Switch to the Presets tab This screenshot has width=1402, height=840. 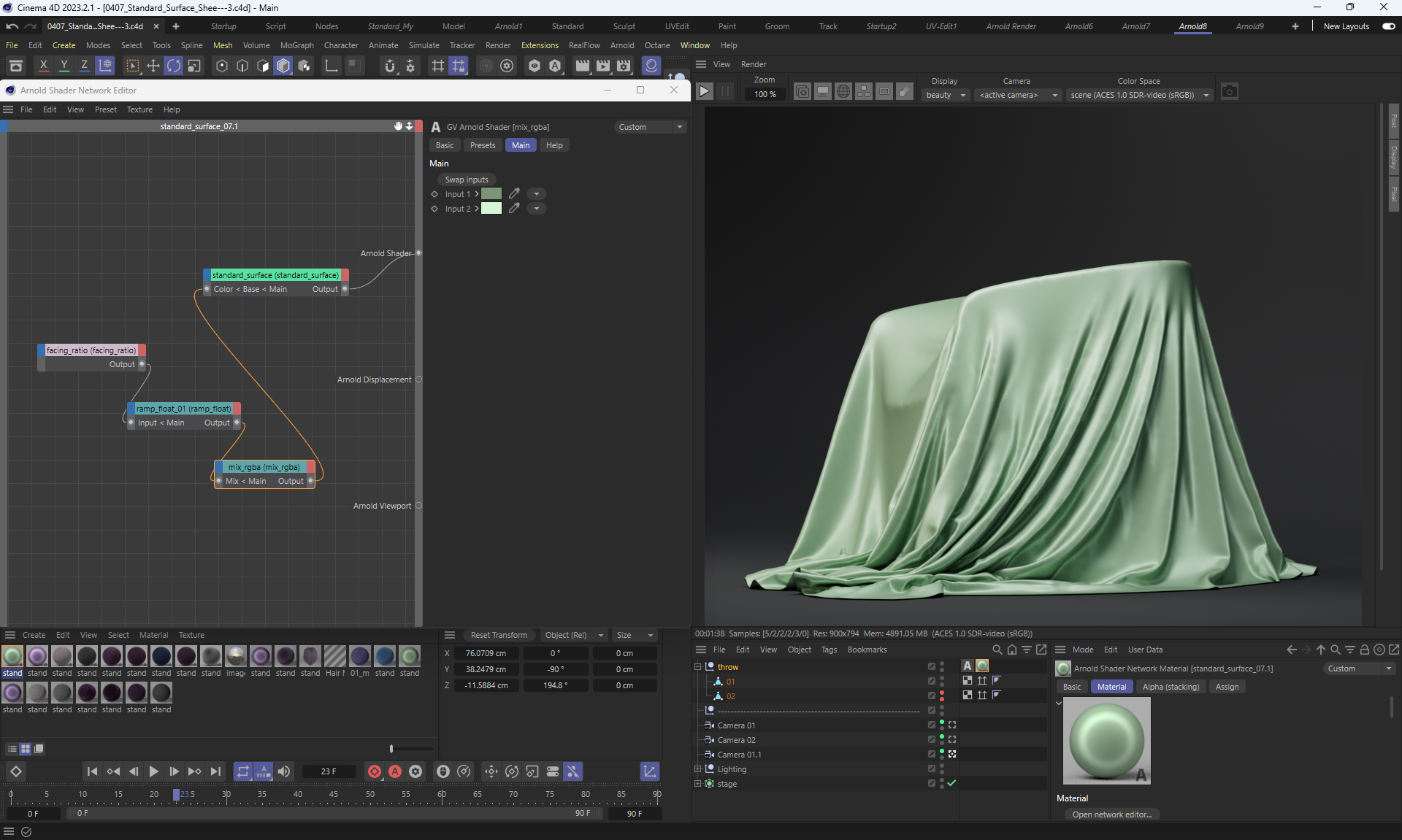coord(482,145)
